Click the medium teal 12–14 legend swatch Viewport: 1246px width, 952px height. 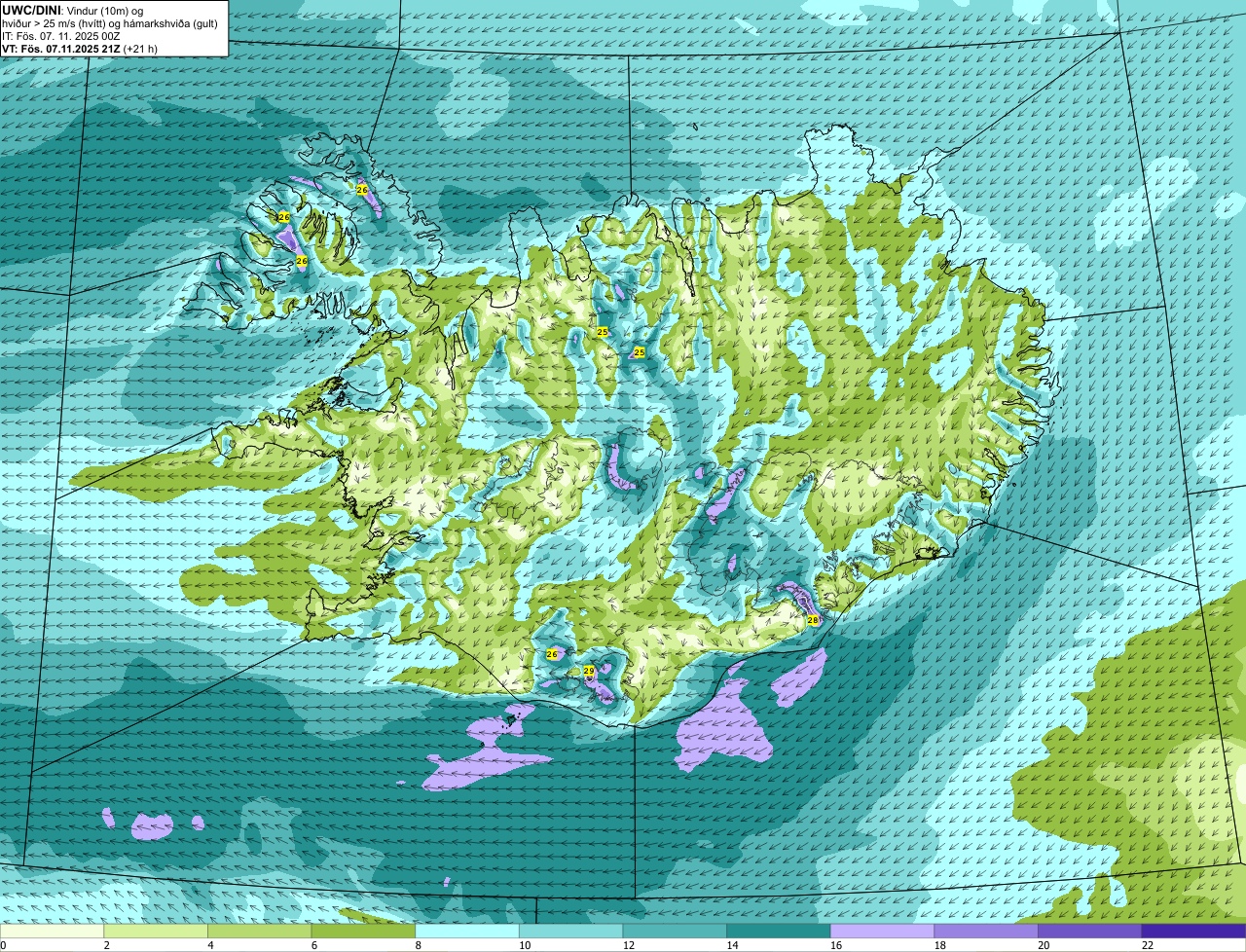pyautogui.click(x=675, y=932)
